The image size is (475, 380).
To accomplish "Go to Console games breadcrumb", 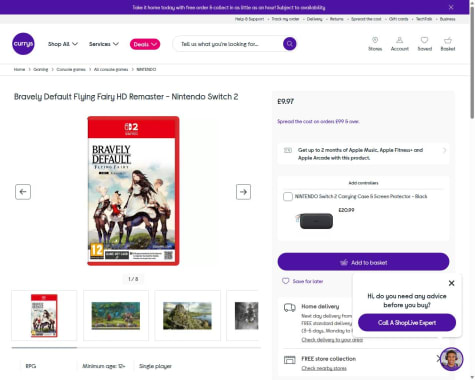I will (x=71, y=69).
